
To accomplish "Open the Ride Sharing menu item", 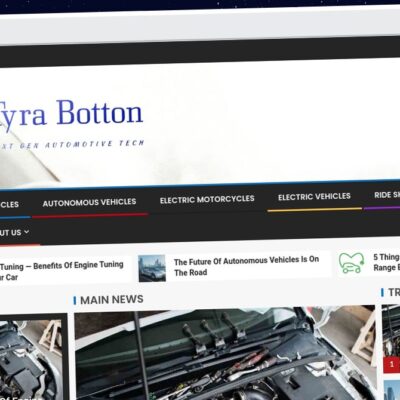I will (387, 195).
